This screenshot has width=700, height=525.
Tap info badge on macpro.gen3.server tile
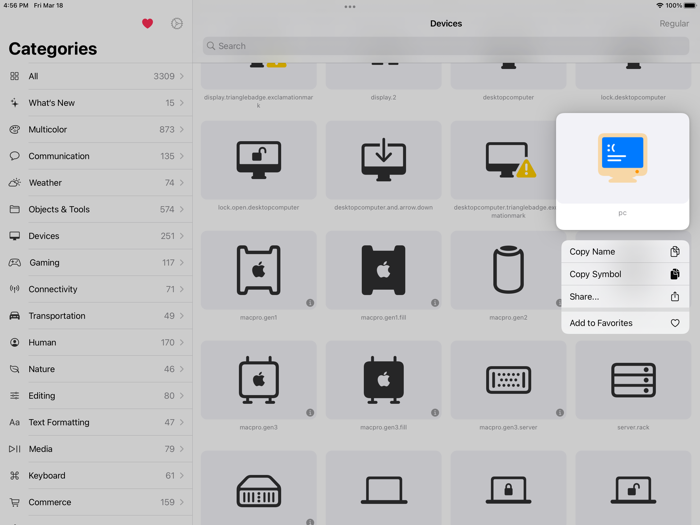[560, 412]
